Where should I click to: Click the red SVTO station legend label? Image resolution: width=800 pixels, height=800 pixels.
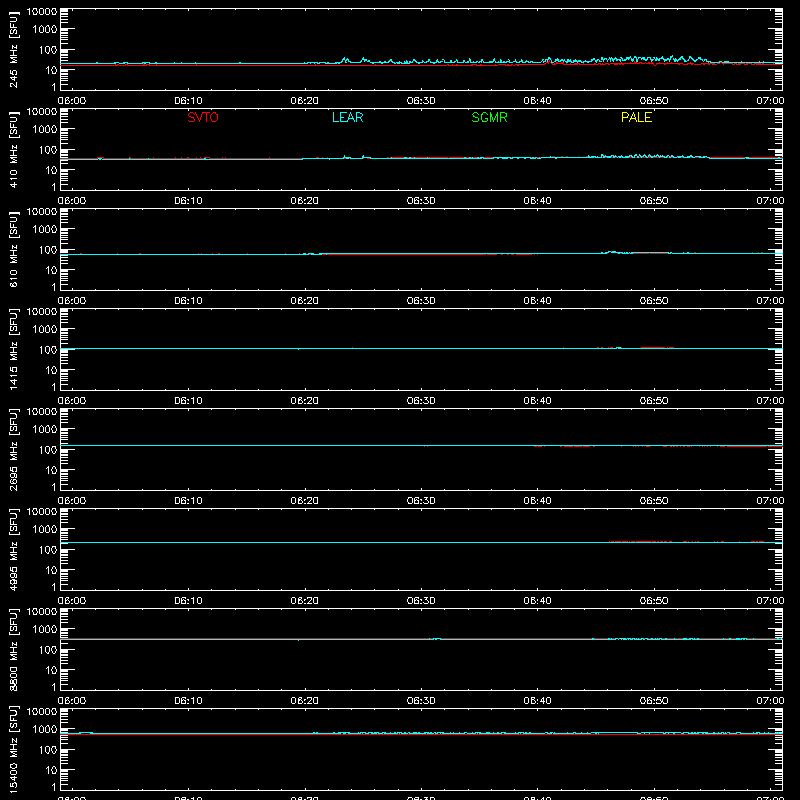pos(203,117)
